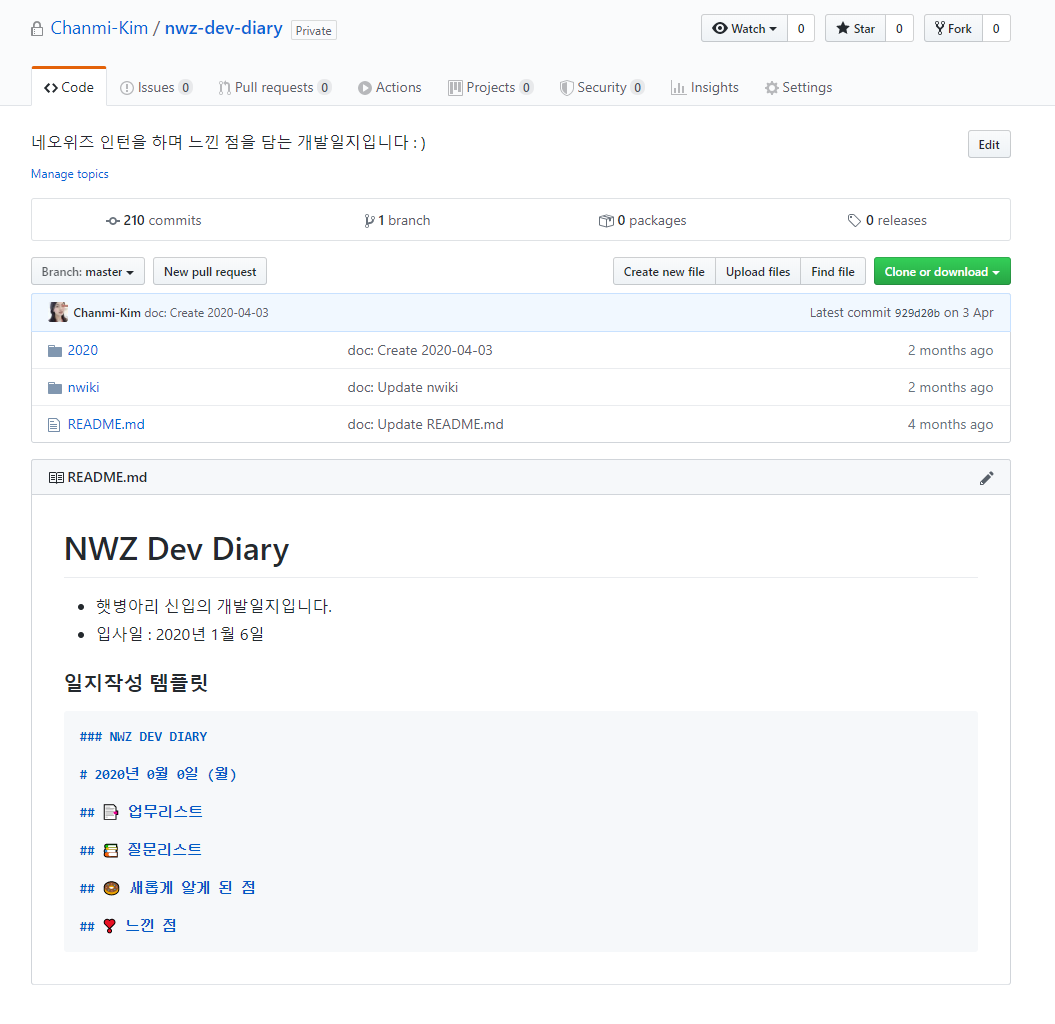Screen dimensions: 1055x1024
Task: Open the commit message doc: Update README.md
Action: (x=425, y=425)
